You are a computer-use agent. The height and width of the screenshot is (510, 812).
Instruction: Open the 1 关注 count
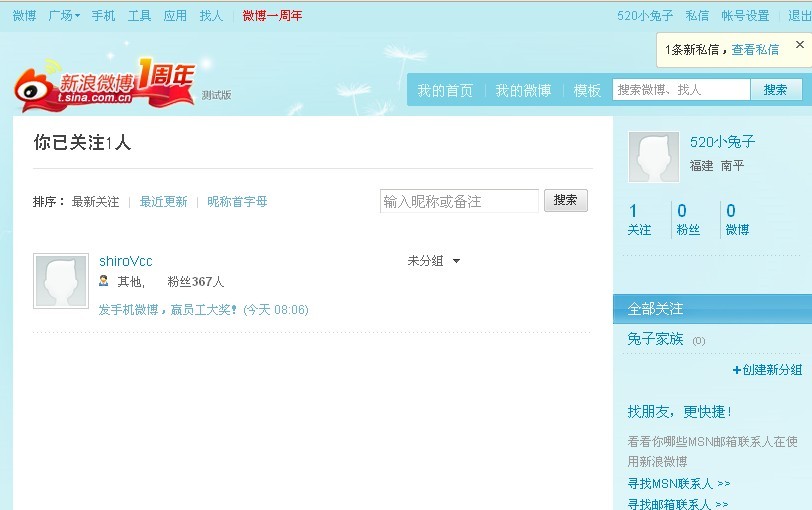tap(640, 220)
